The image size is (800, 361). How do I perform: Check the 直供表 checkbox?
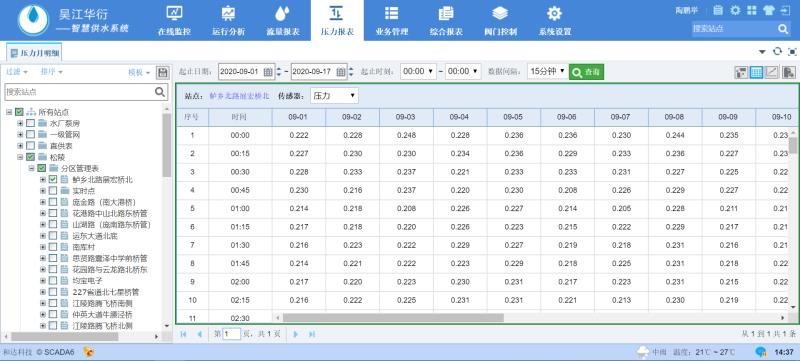point(31,146)
